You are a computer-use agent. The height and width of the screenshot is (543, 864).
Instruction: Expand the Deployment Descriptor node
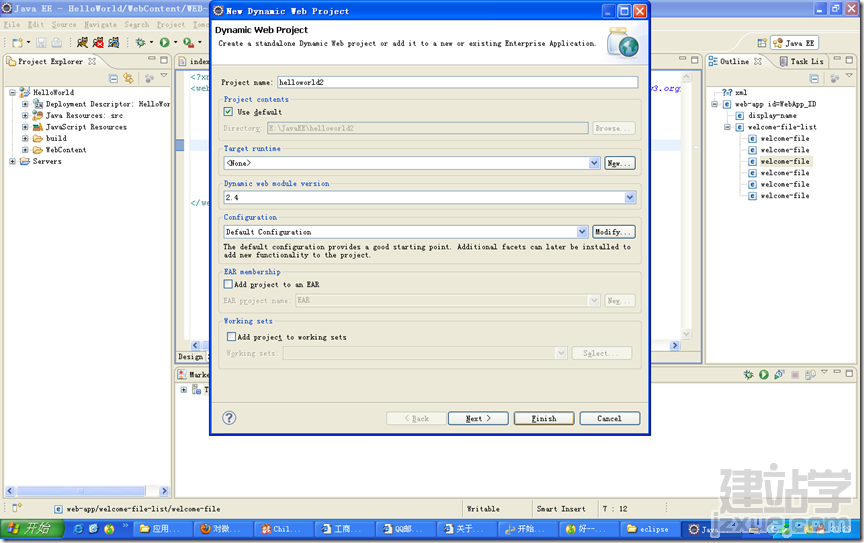[25, 104]
